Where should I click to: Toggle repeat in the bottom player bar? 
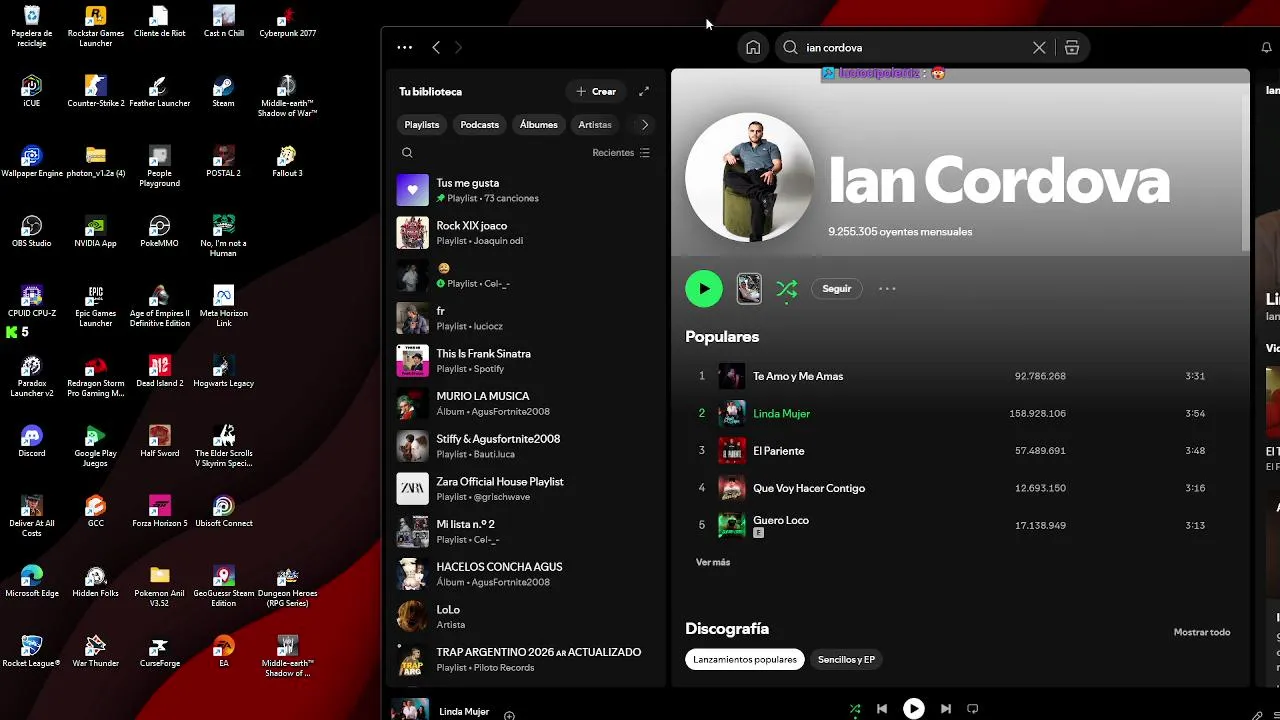point(973,709)
